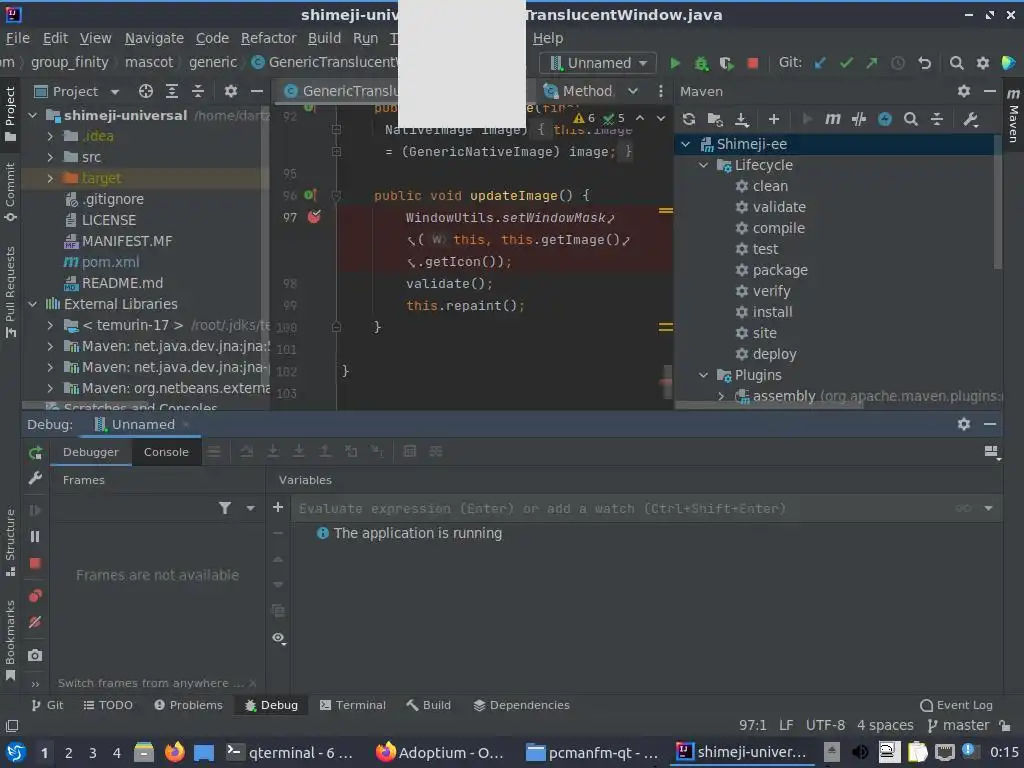1024x768 pixels.
Task: Toggle breakpoint at line 97
Action: 314,217
